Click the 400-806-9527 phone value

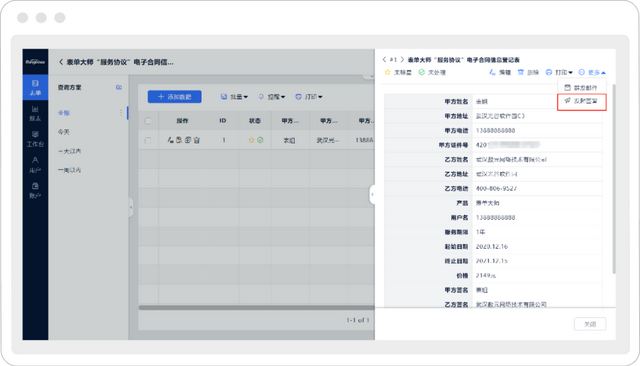click(496, 189)
